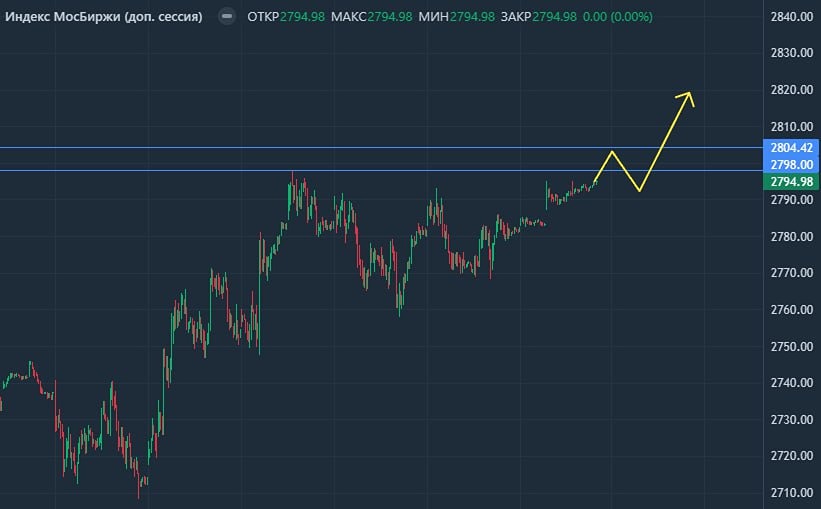Select the lower horizontal line at 2798.00

[x=381, y=170]
